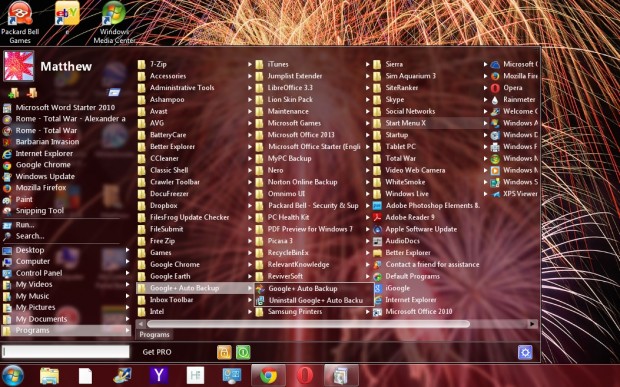Screen dimensions: 620x387
Task: Open Rainmeter from the programs list
Action: point(513,100)
